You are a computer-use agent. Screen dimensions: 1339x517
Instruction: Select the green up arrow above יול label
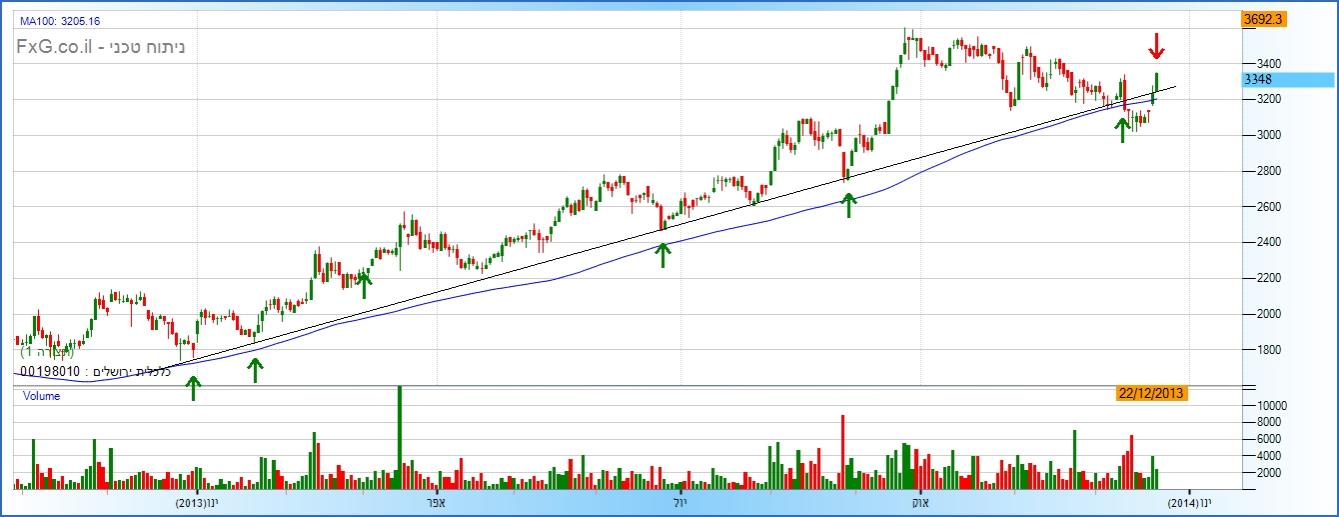662,254
